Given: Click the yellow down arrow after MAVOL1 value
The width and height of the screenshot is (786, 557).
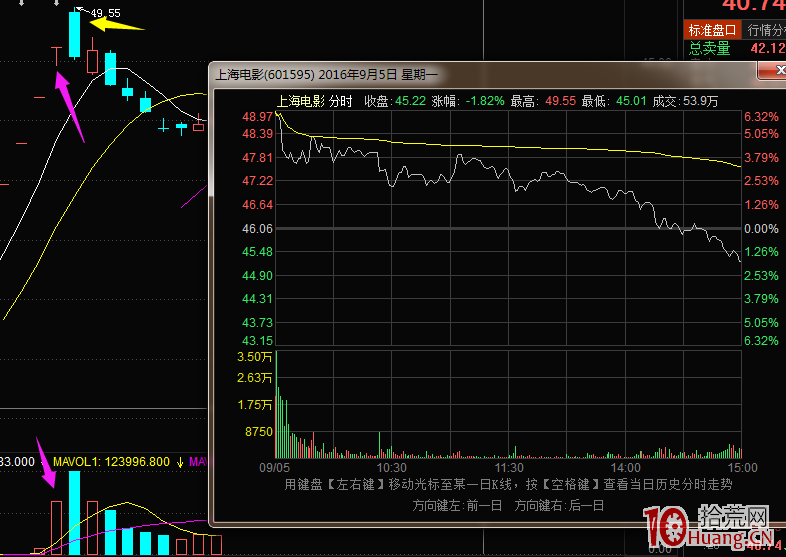Looking at the screenshot, I should point(180,462).
